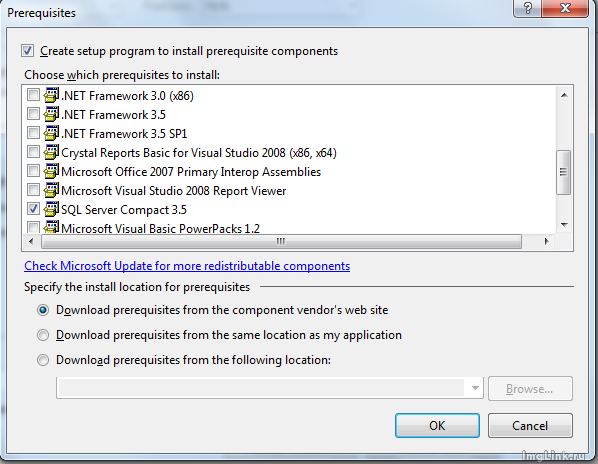Select download from the following location option

pos(43,360)
